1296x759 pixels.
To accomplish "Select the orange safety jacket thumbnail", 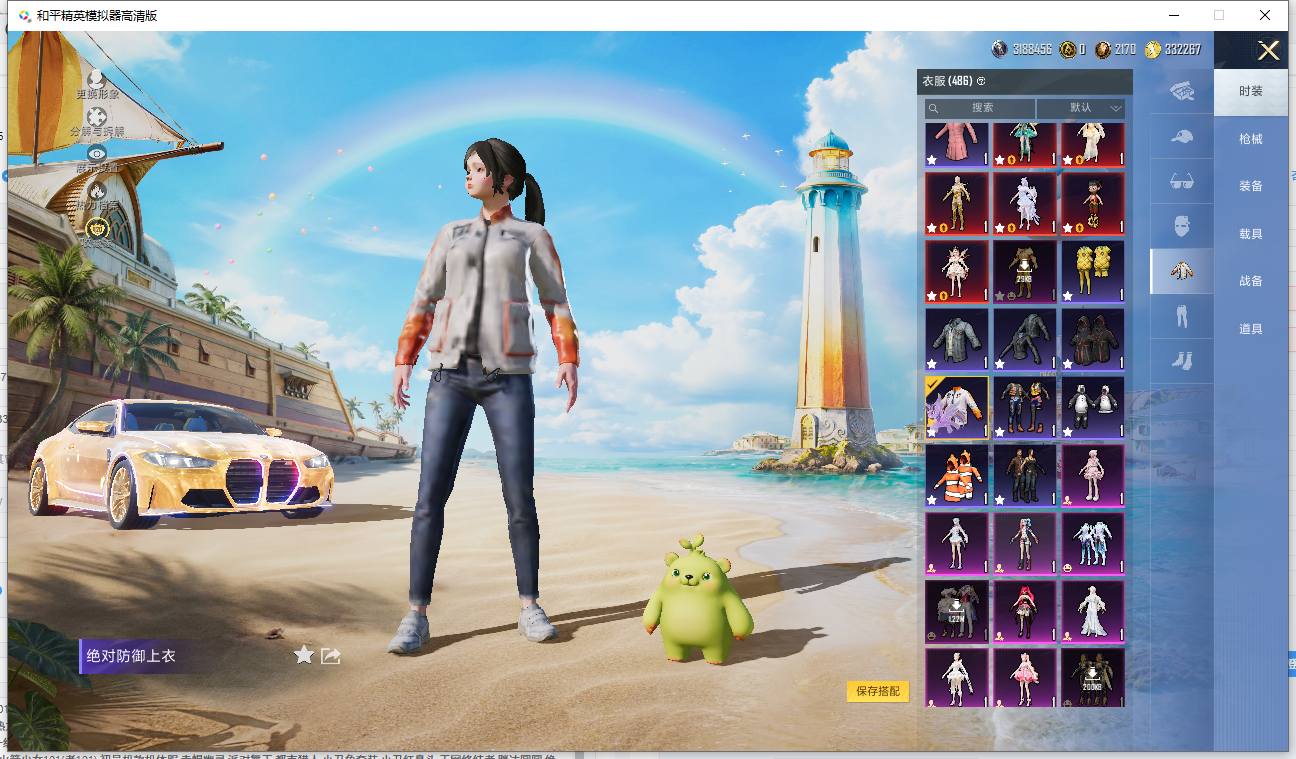I will point(957,475).
